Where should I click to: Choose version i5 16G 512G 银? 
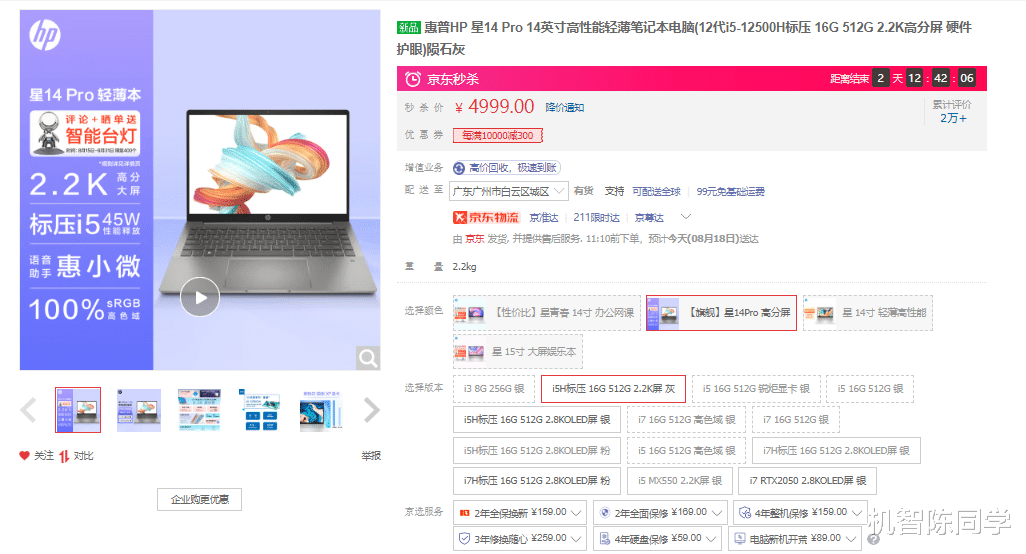pos(870,389)
